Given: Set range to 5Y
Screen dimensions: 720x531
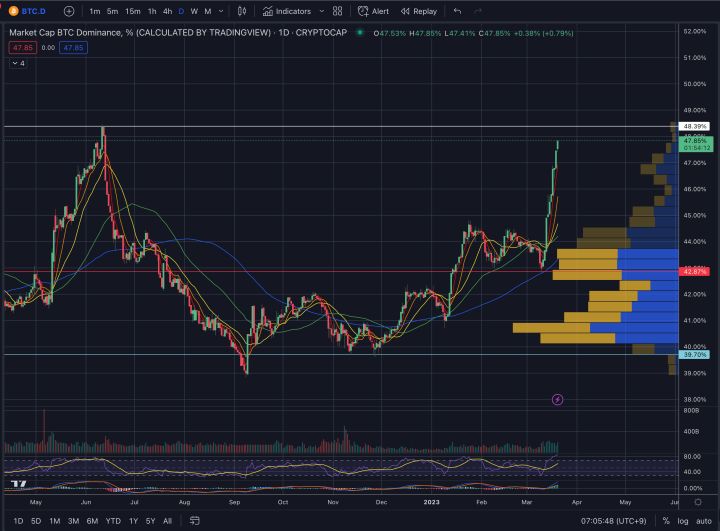Looking at the screenshot, I should click(x=151, y=521).
